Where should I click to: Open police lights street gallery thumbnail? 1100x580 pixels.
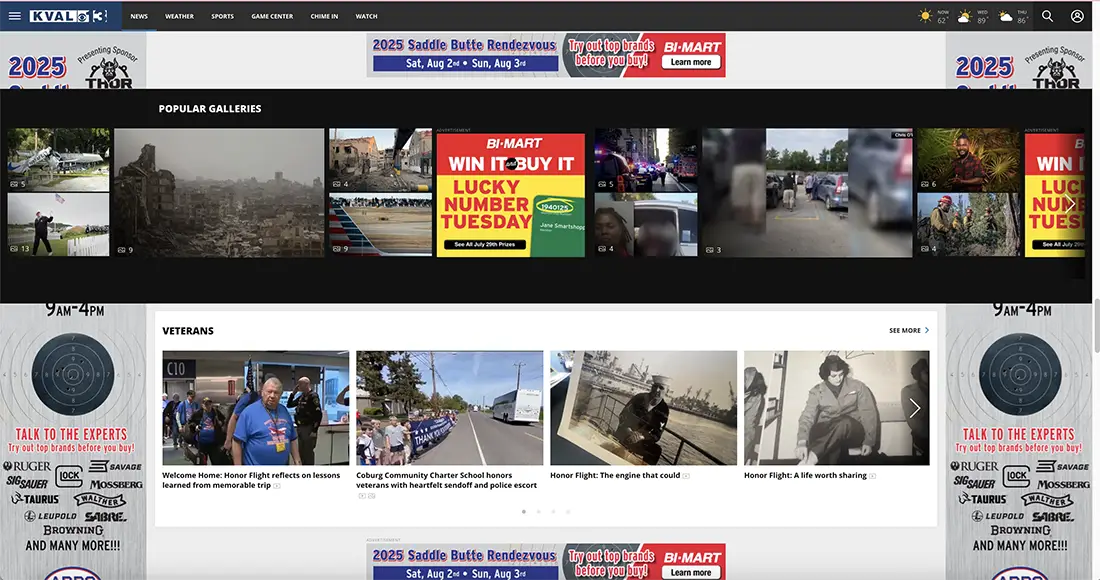click(646, 160)
